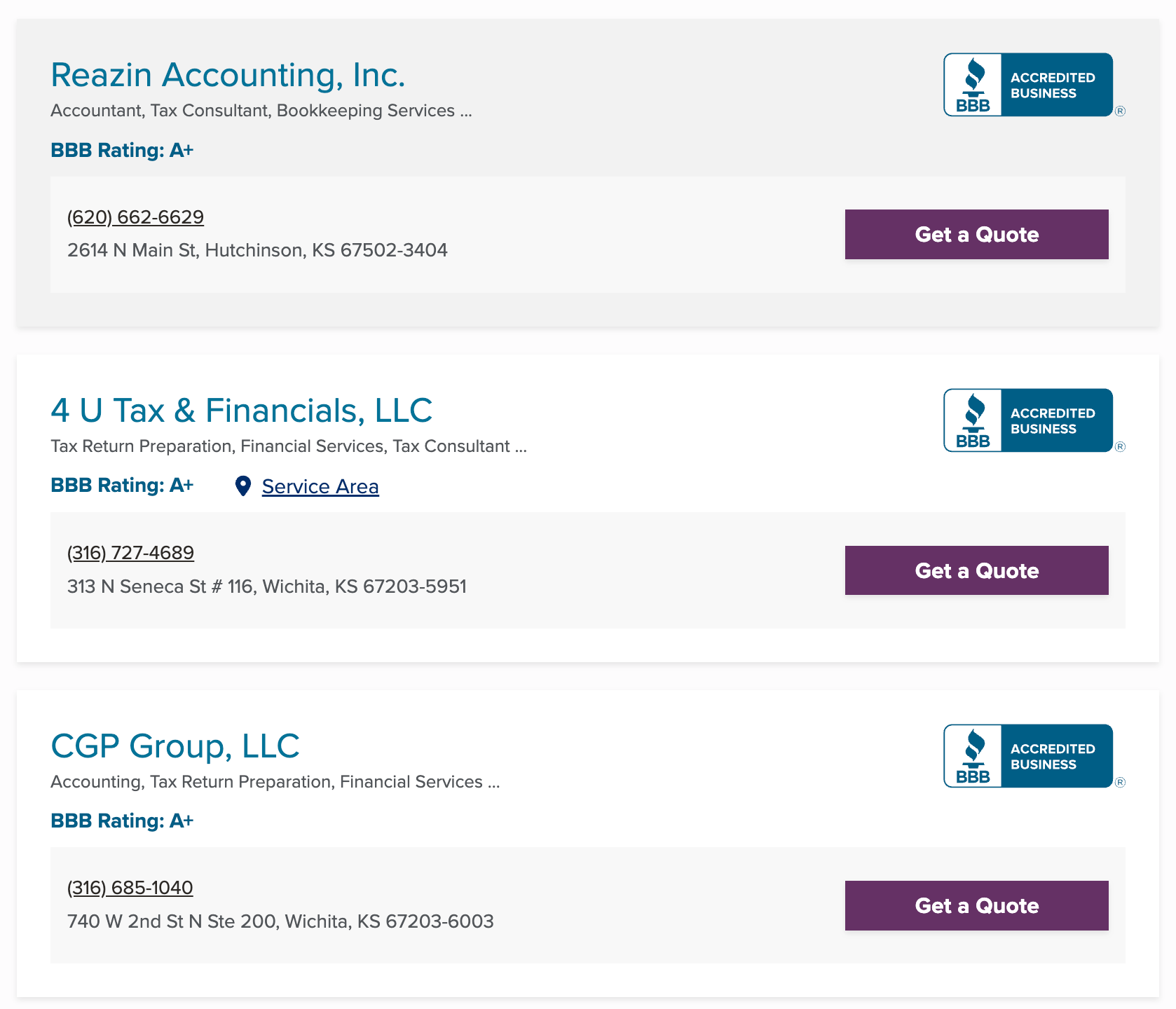Viewport: 1176px width, 1009px height.
Task: Click the BBB Accredited Business badge for 4 U Tax
Action: [x=1027, y=419]
